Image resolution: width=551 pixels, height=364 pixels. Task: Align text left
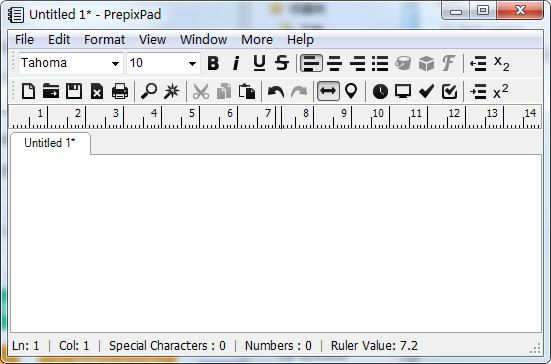[311, 64]
